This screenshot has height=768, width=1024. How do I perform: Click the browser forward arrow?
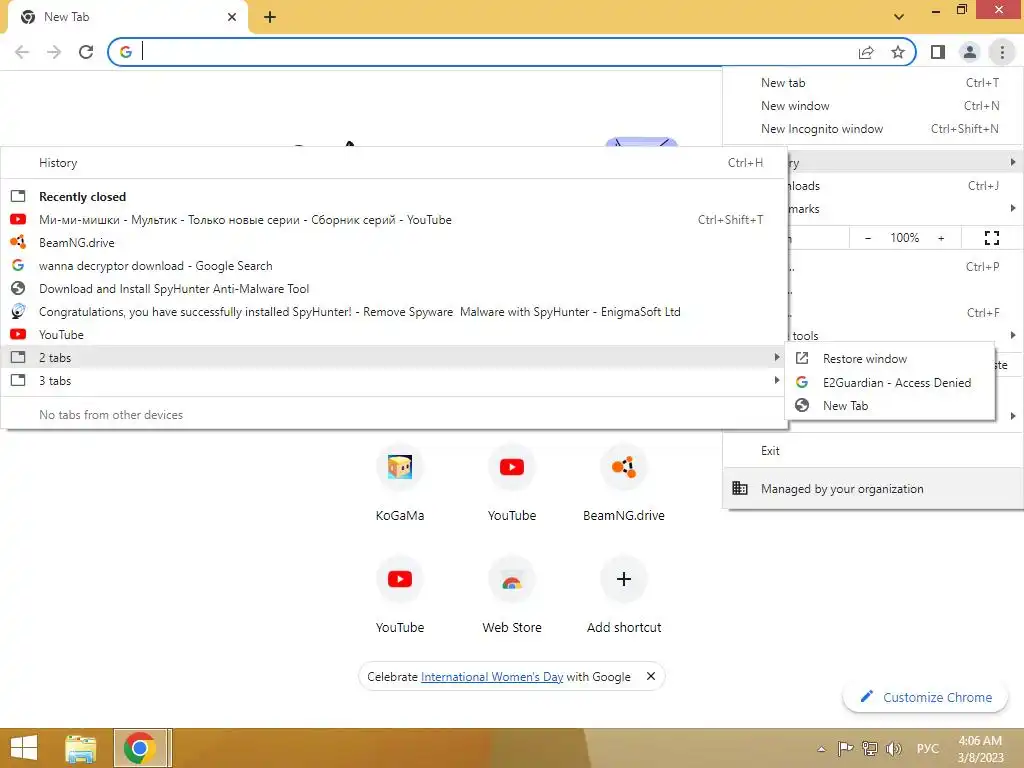pyautogui.click(x=54, y=52)
